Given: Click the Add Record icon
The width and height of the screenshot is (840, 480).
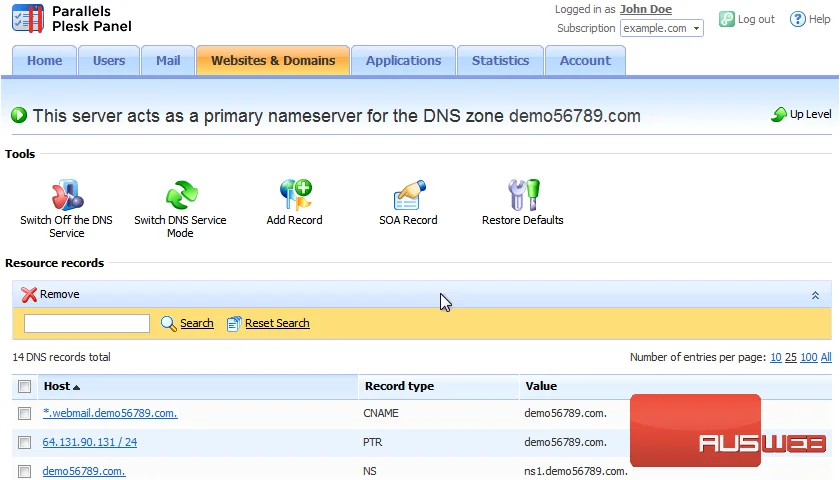Looking at the screenshot, I should click(295, 194).
